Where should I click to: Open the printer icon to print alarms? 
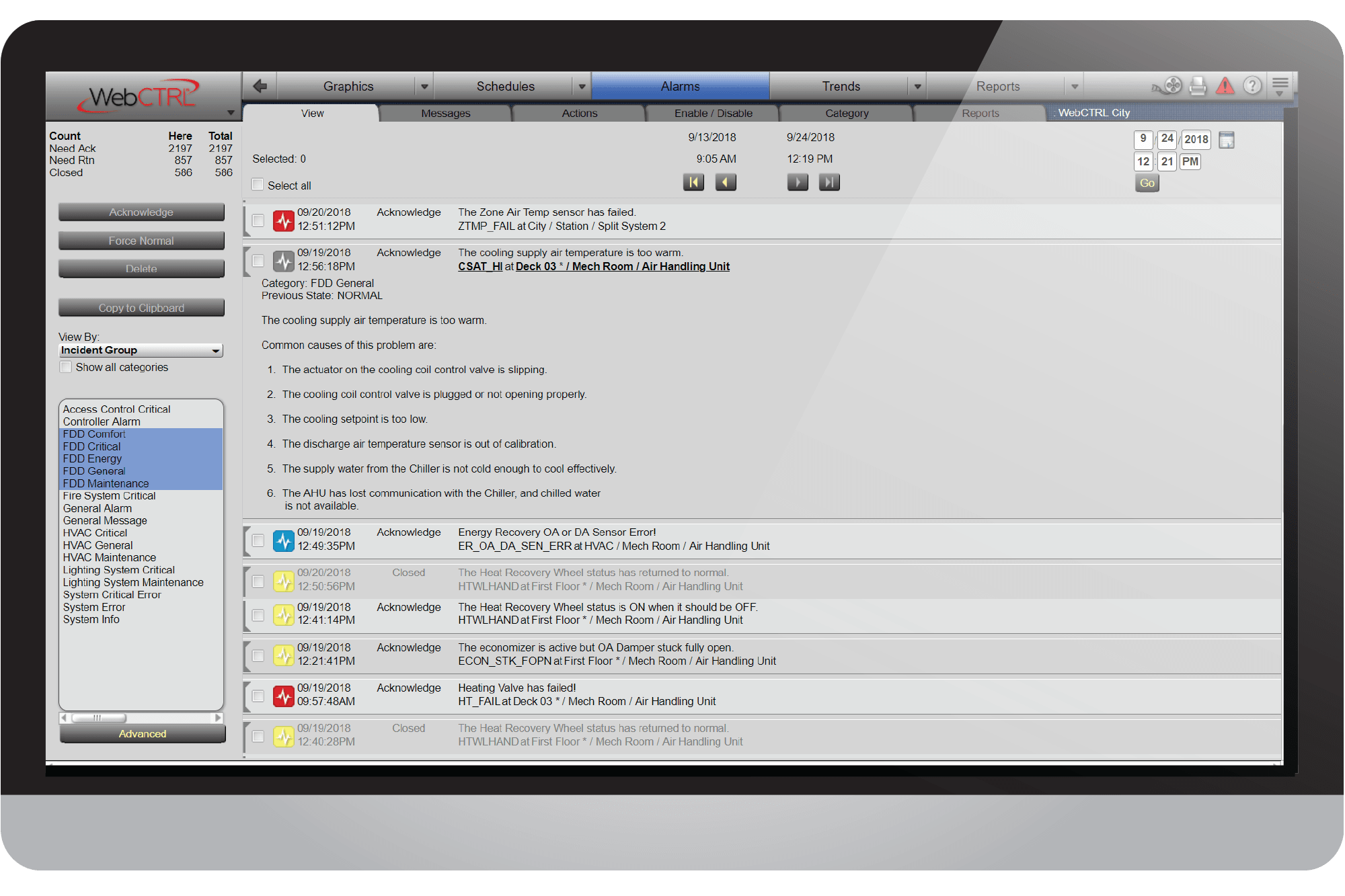[1198, 85]
